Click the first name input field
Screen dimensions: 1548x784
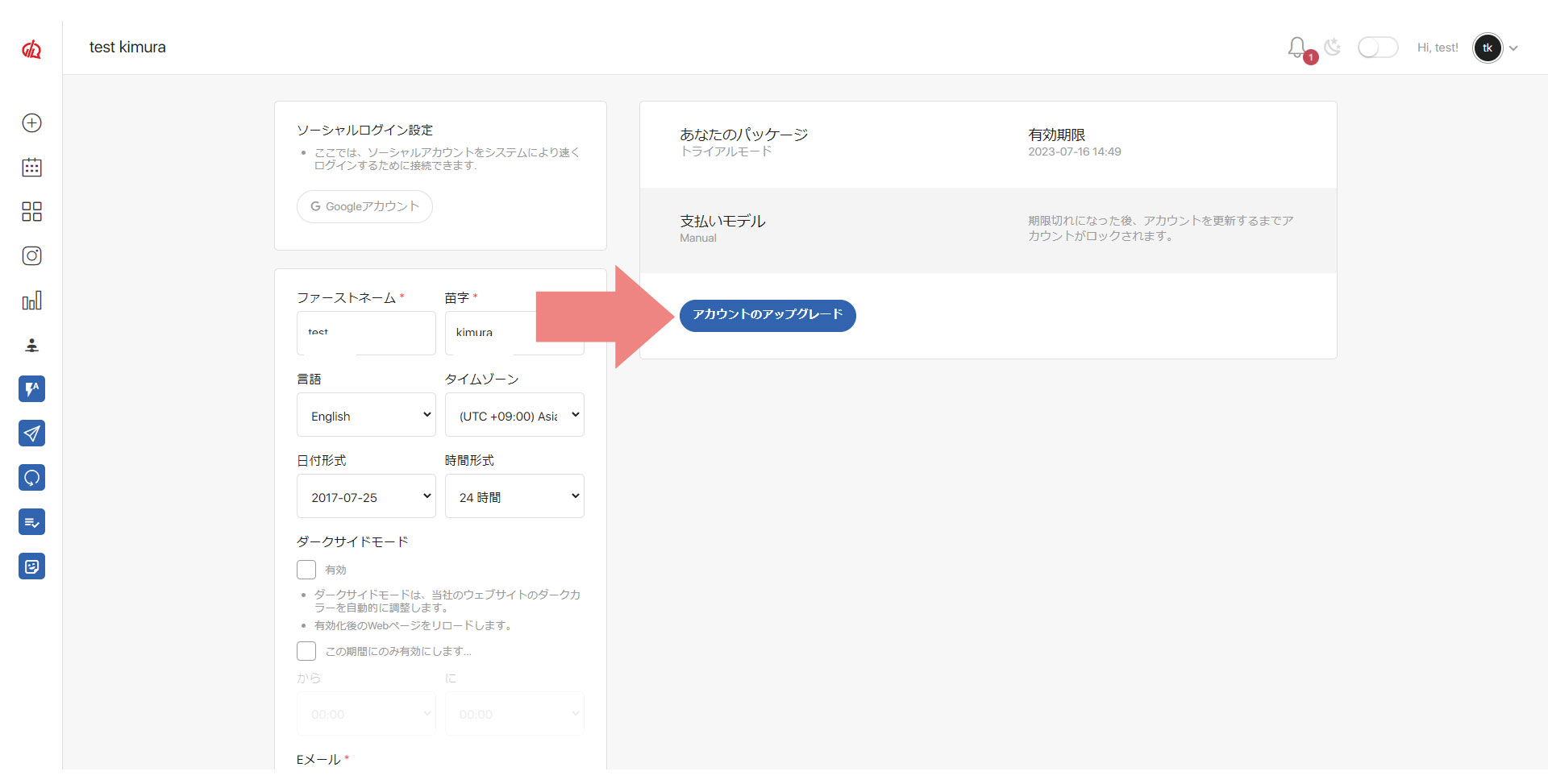pyautogui.click(x=366, y=334)
